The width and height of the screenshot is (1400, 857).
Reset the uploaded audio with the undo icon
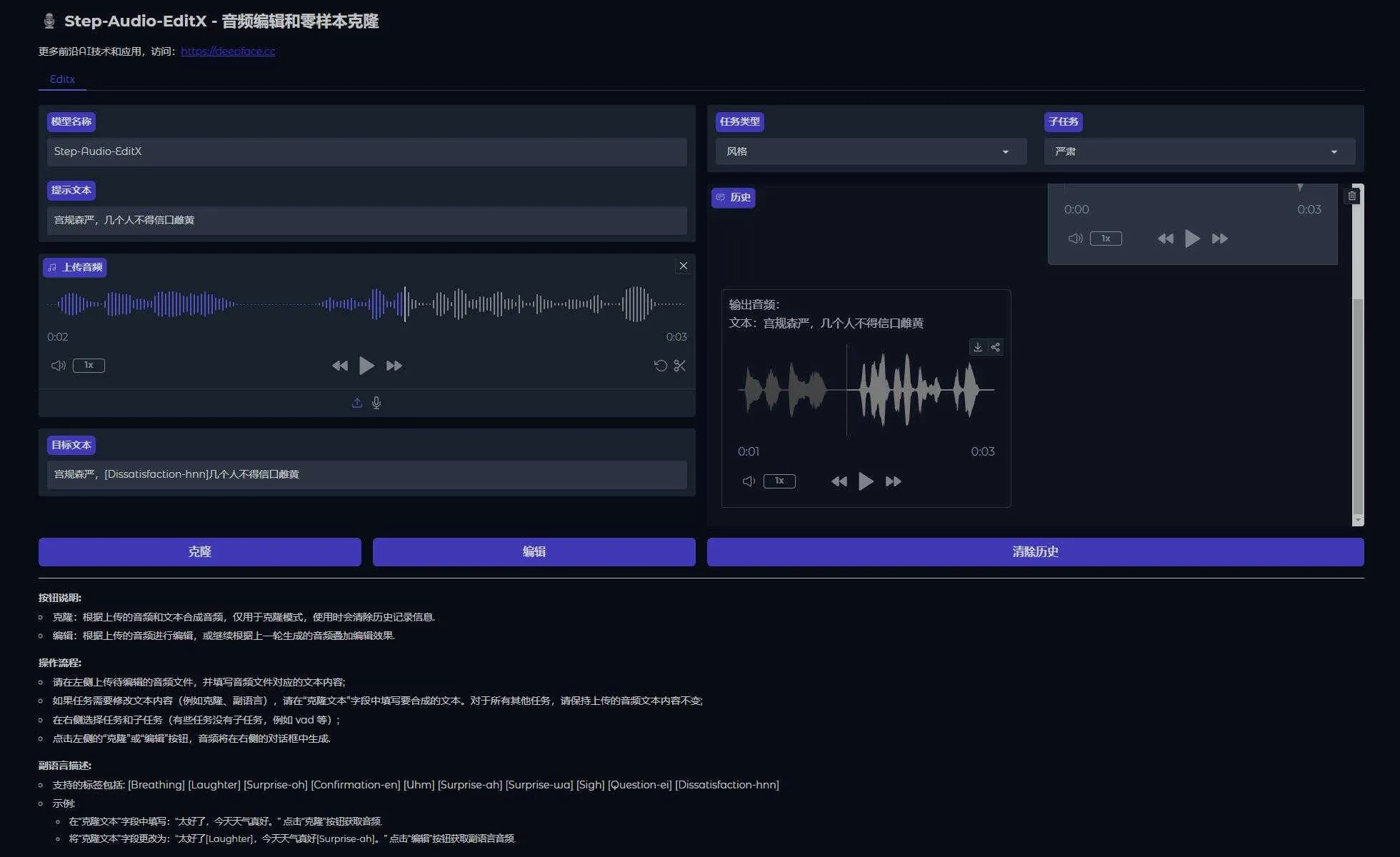coord(659,365)
